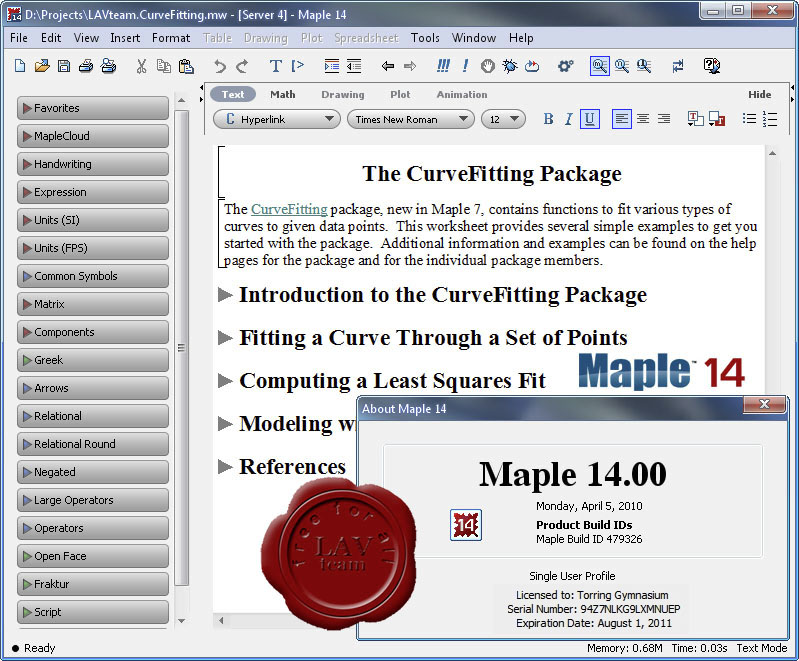Expand the Favorites palette
Image resolution: width=799 pixels, height=661 pixels.
(x=93, y=108)
